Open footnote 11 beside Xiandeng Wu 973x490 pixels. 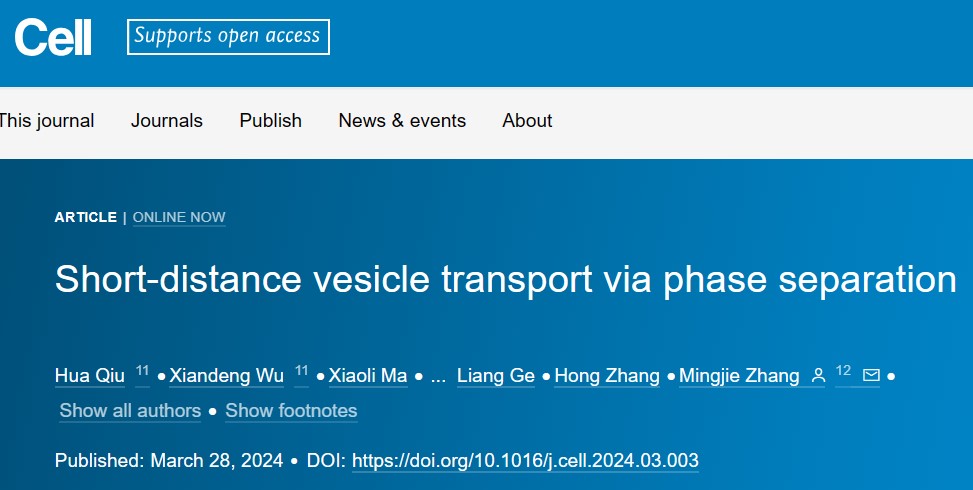point(302,371)
